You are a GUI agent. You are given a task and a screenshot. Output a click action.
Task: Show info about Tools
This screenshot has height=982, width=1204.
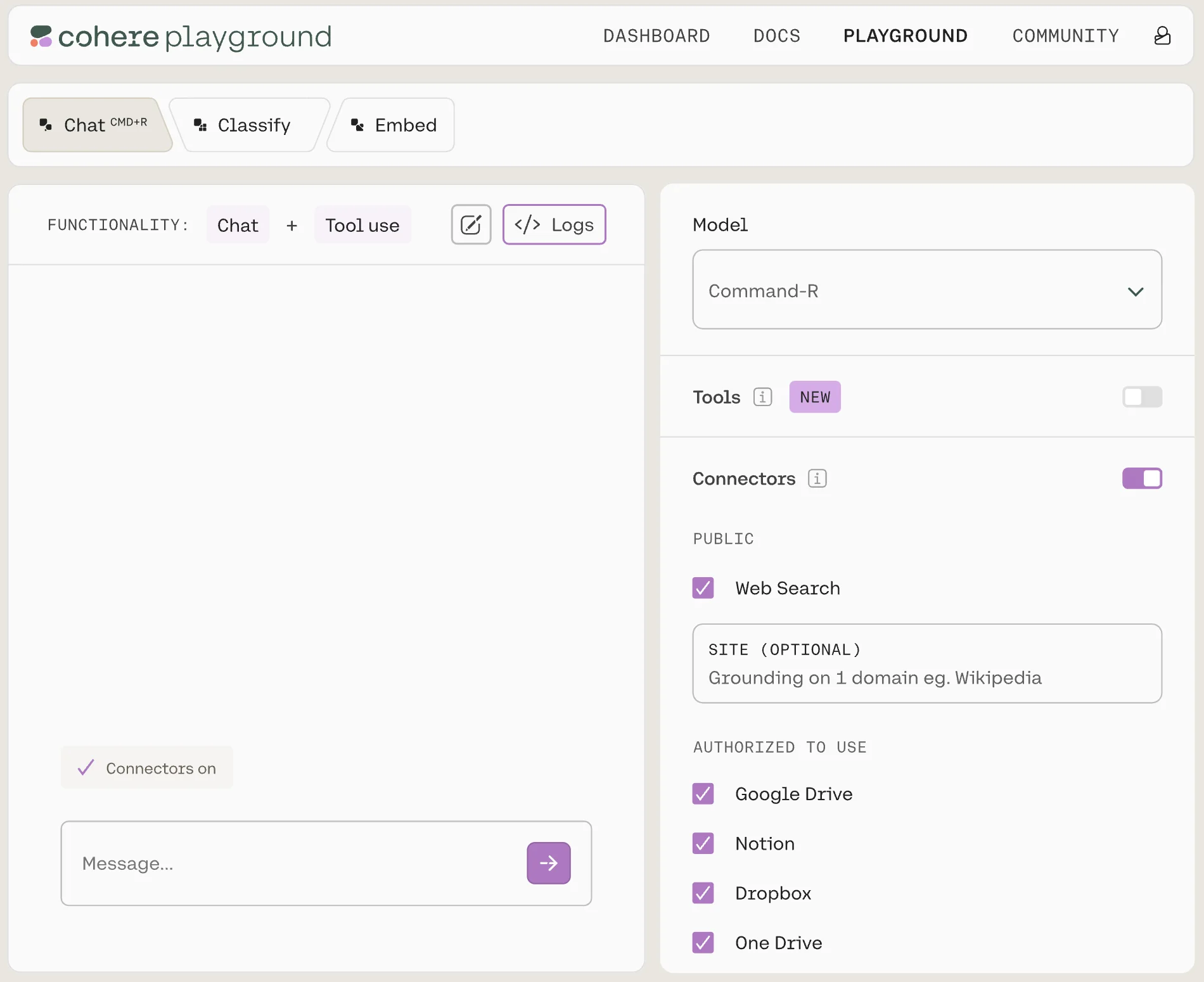point(762,397)
